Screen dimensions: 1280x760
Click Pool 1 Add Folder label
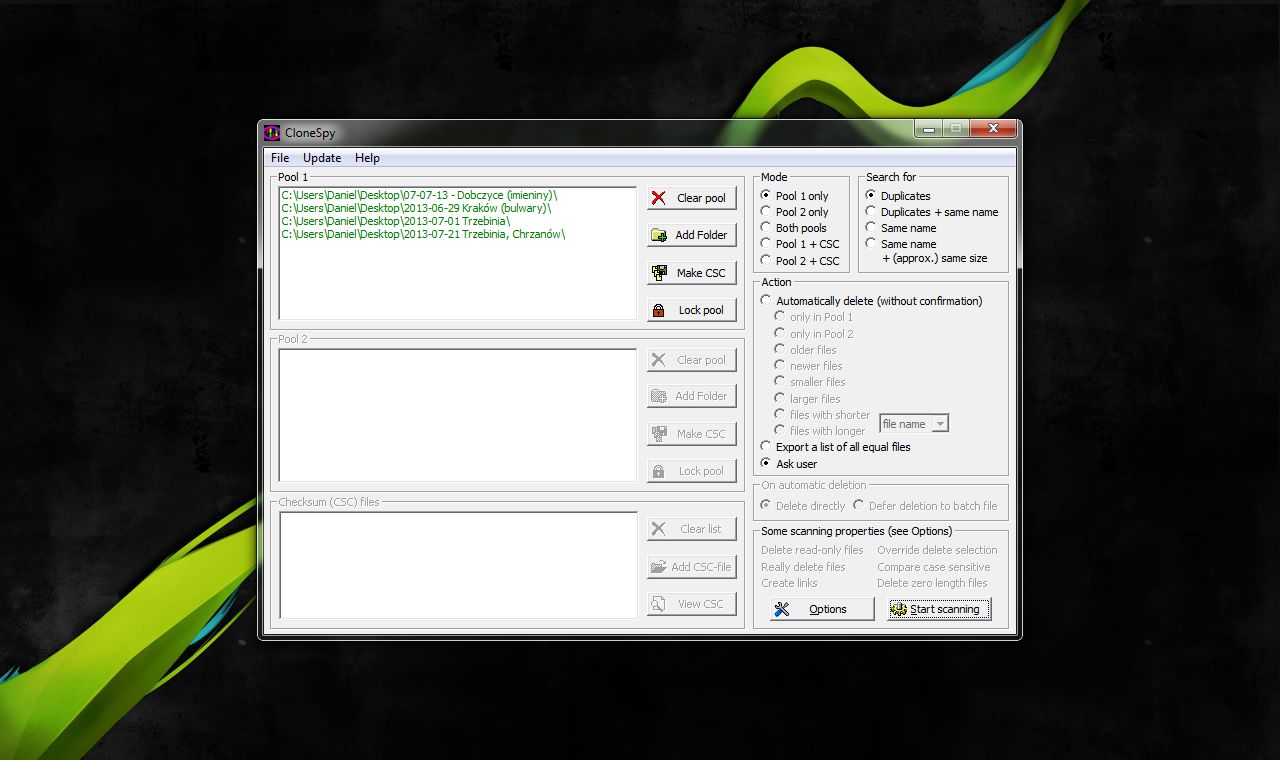coord(701,235)
